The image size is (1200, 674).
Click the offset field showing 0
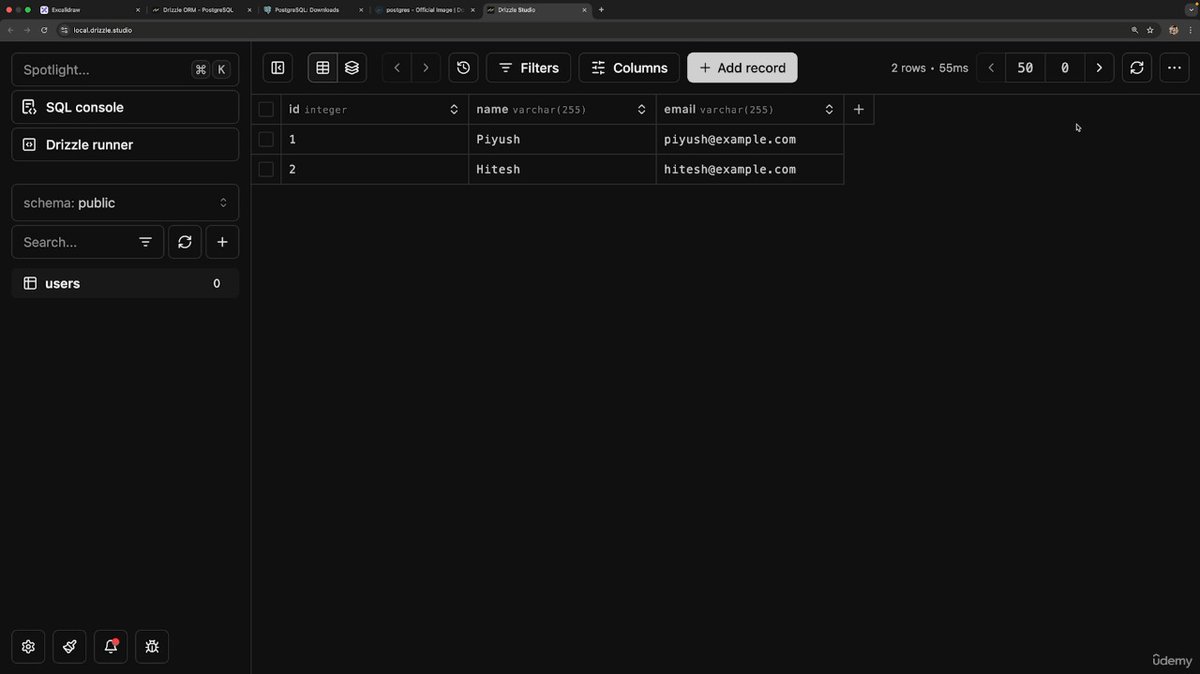1065,68
